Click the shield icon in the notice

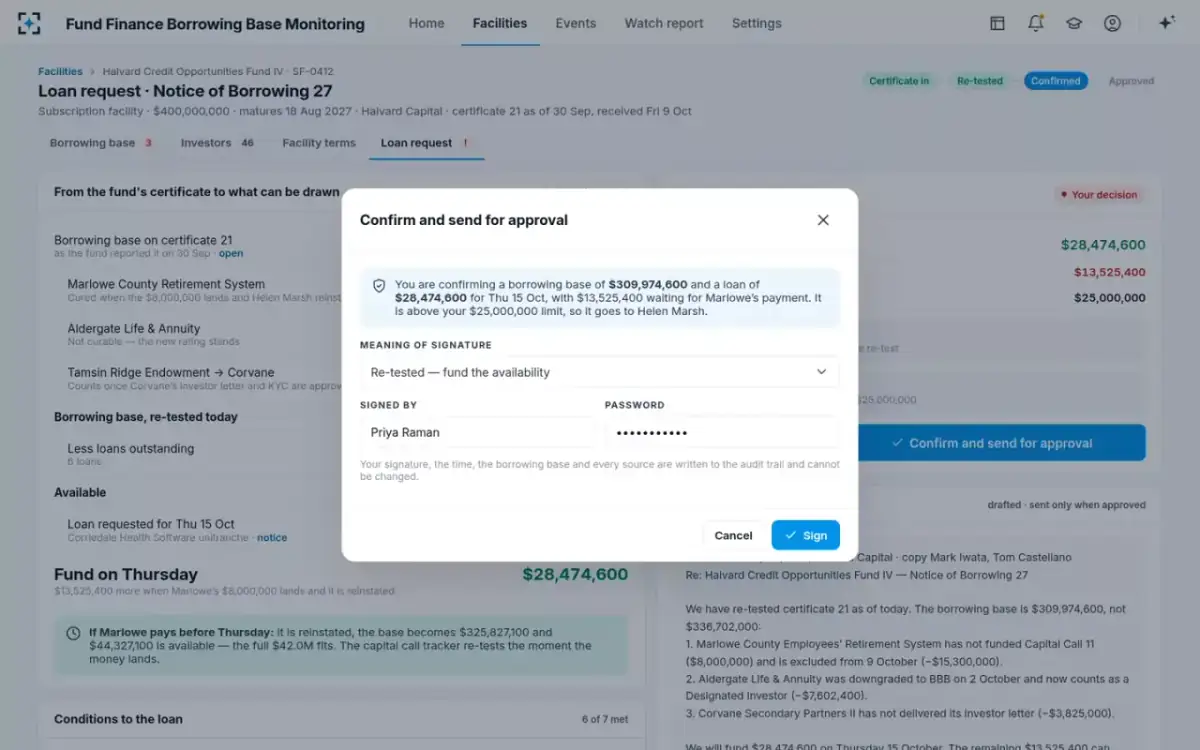tap(379, 285)
